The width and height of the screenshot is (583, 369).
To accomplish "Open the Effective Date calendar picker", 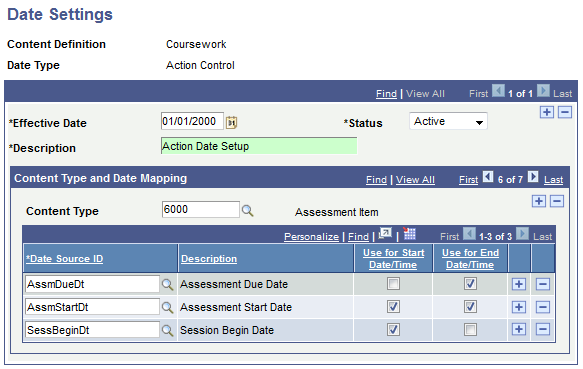I will tap(231, 122).
